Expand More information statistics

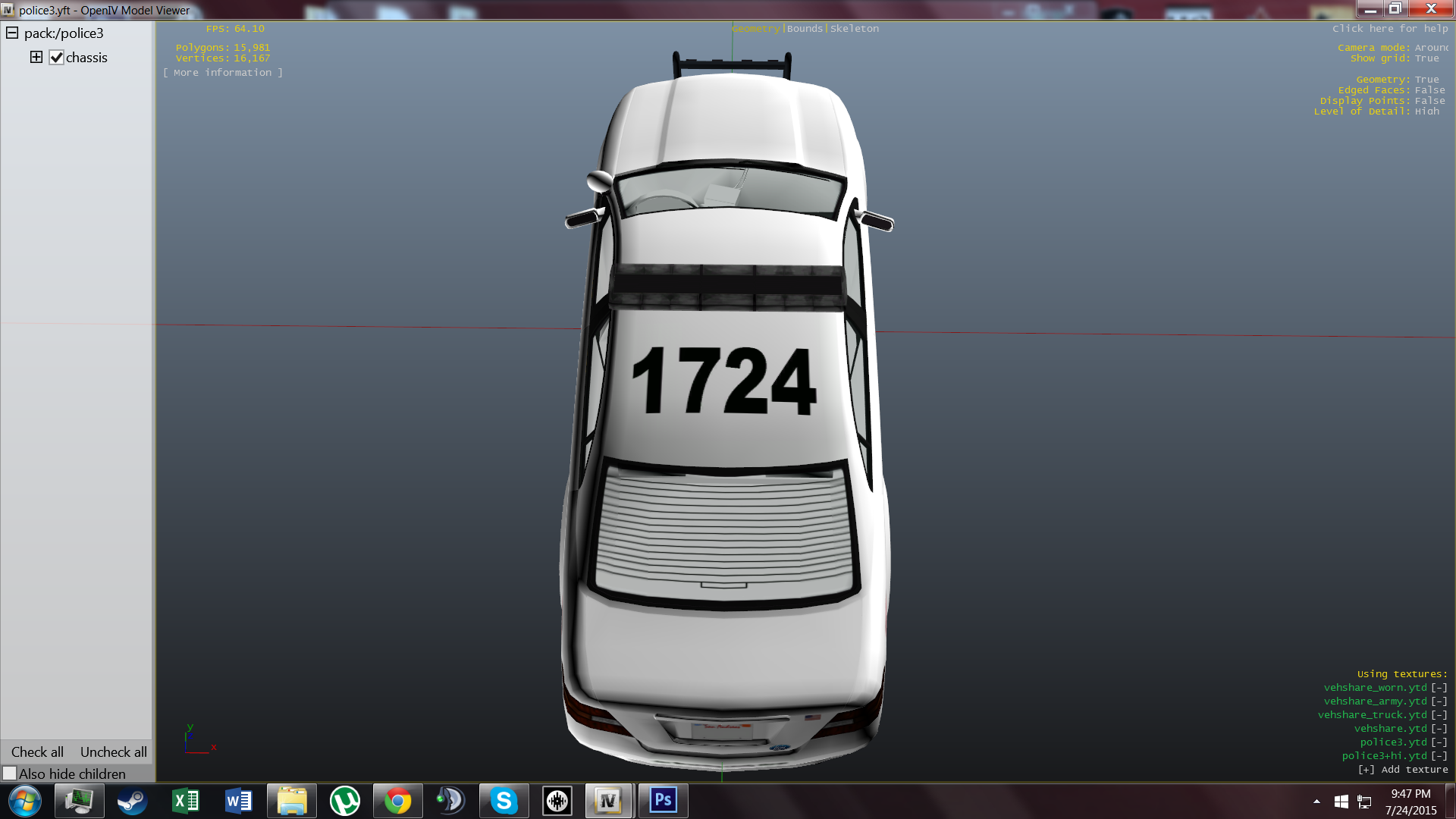[x=222, y=73]
